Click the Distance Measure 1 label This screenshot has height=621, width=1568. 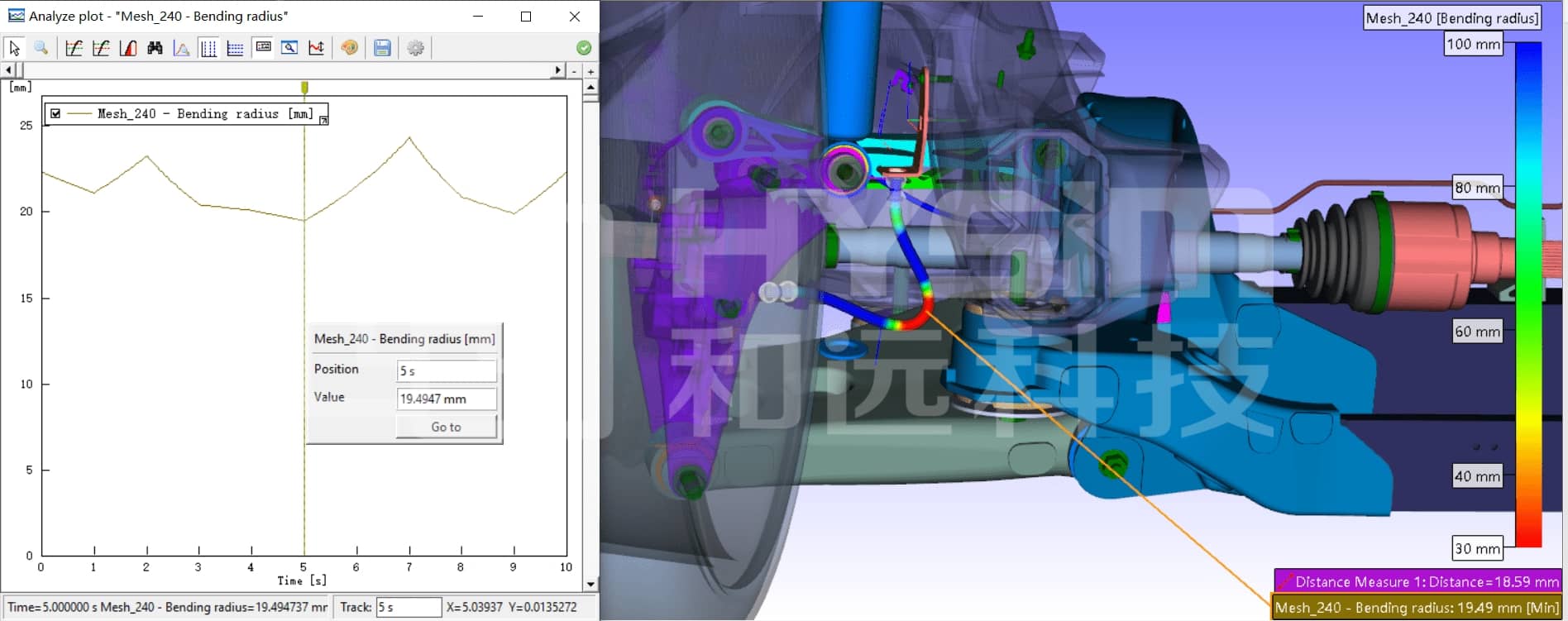[x=1417, y=581]
